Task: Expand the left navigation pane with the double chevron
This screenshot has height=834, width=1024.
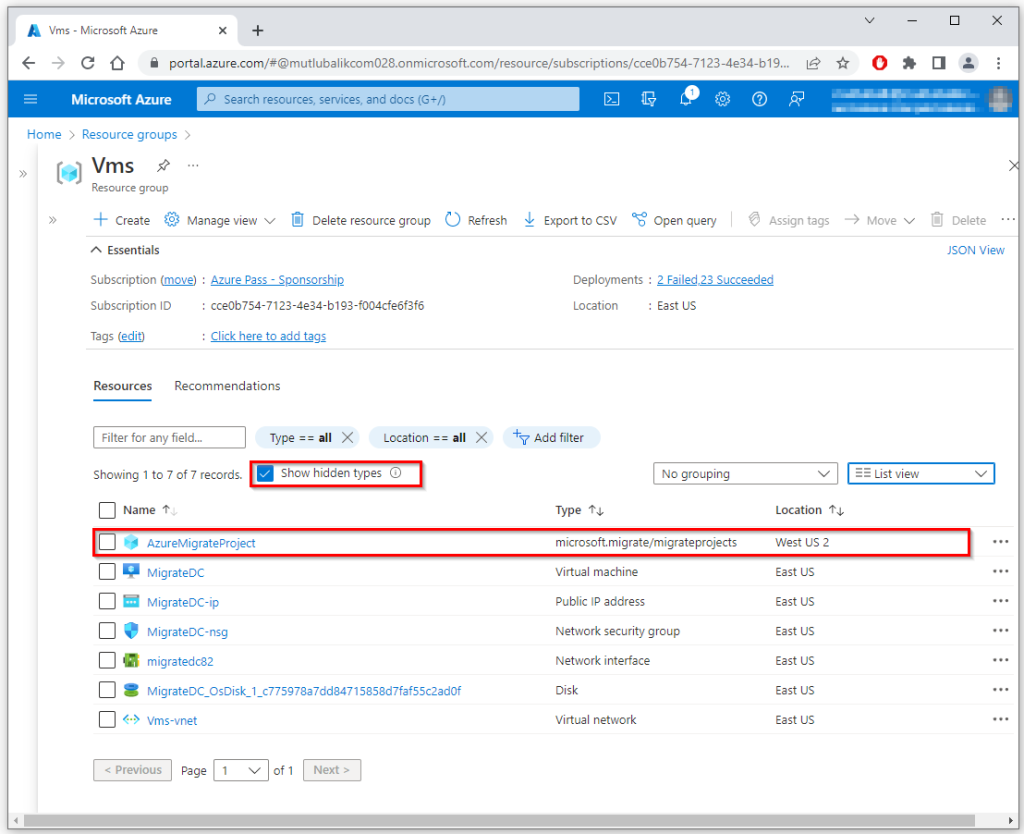Action: [23, 174]
